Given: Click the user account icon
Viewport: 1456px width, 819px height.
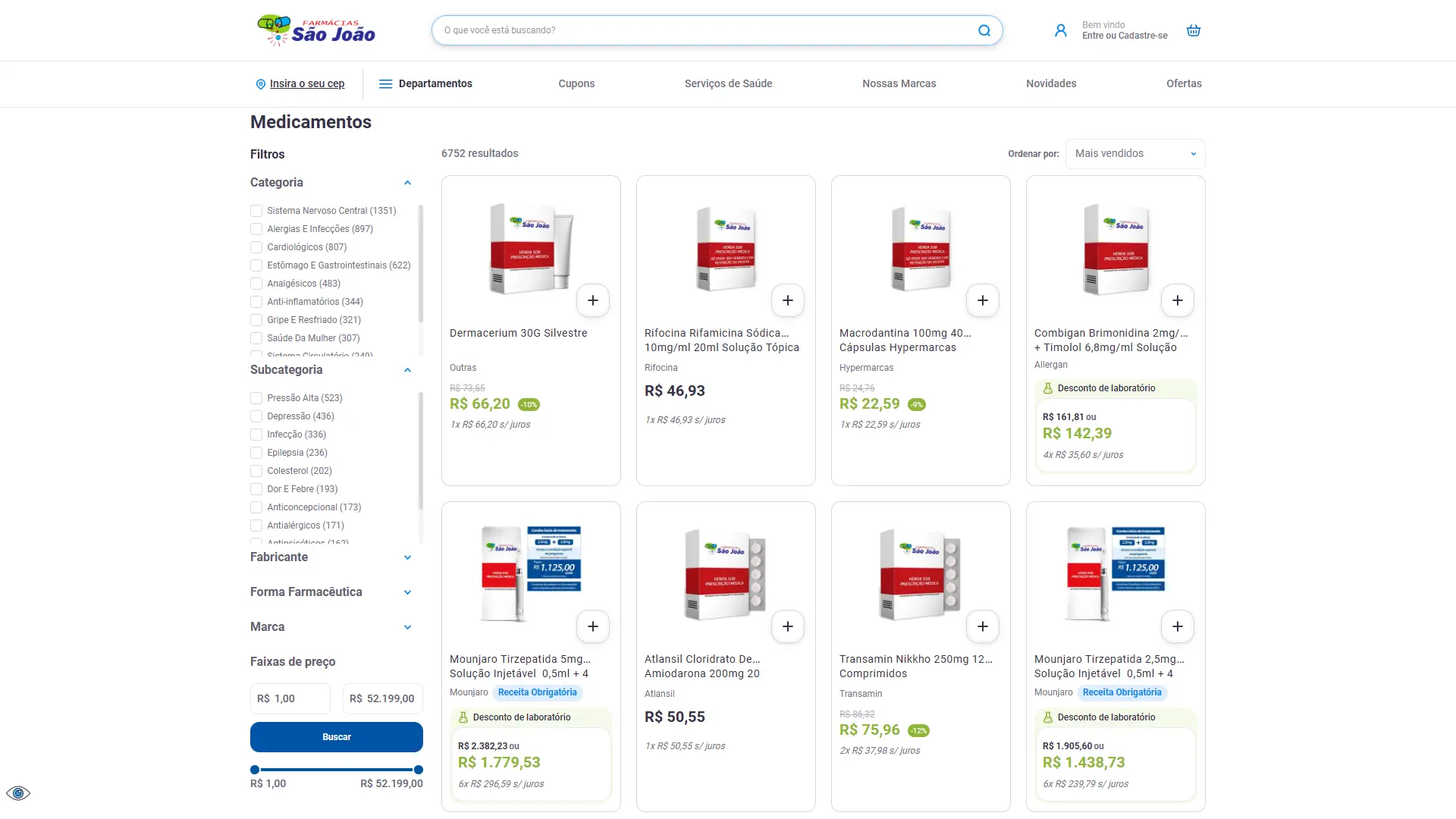Looking at the screenshot, I should point(1061,30).
